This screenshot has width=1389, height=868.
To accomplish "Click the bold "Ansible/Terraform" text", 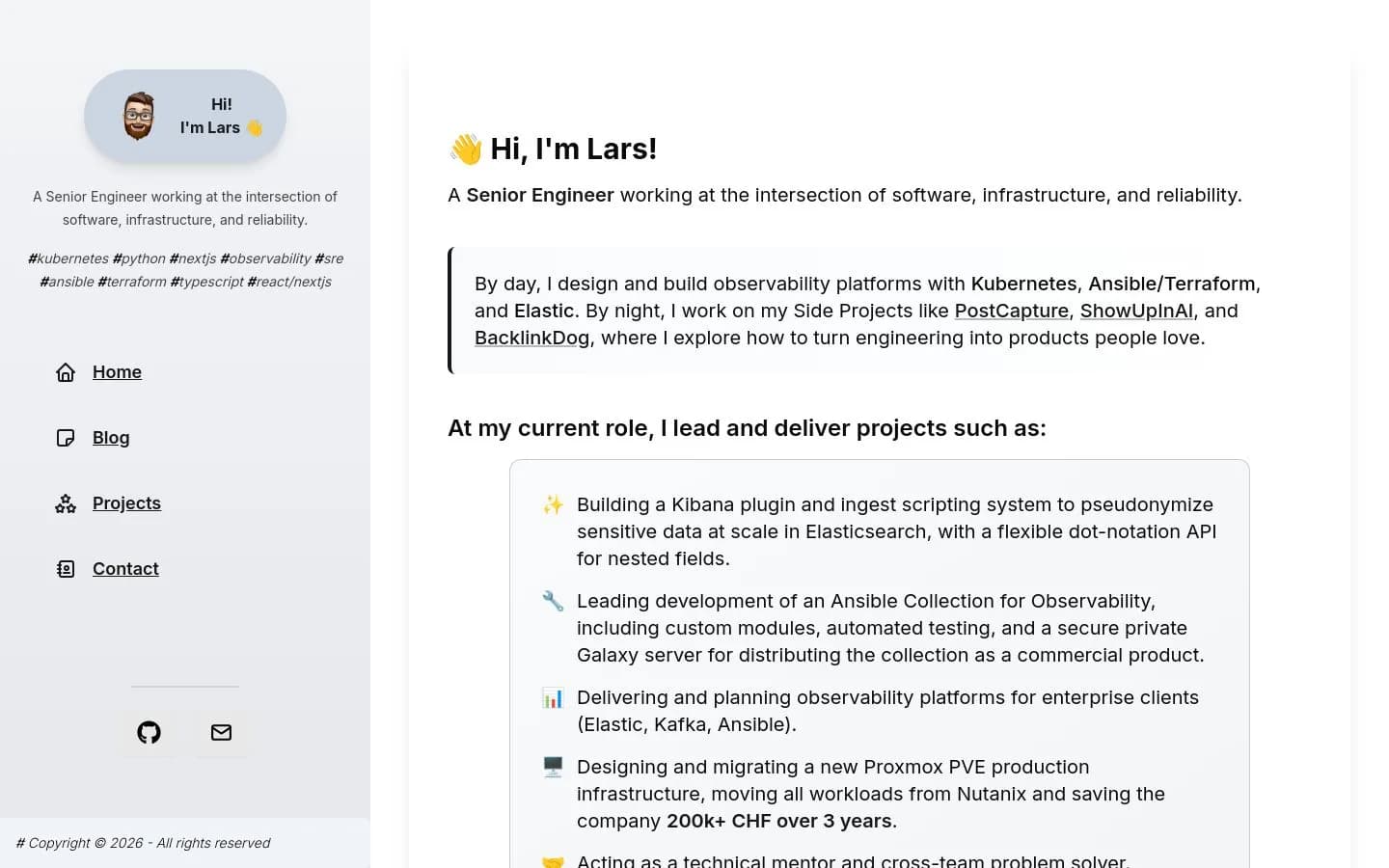I will [x=1172, y=284].
